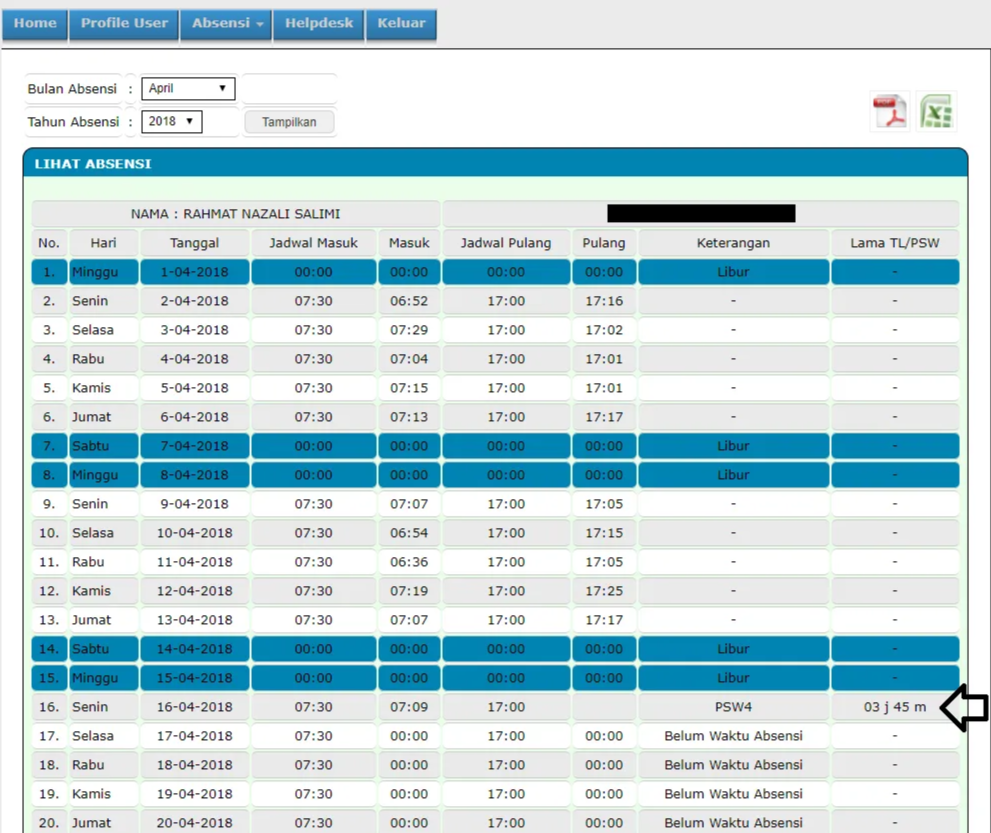Export attendance as Excel icon
This screenshot has height=833, width=991.
click(936, 112)
